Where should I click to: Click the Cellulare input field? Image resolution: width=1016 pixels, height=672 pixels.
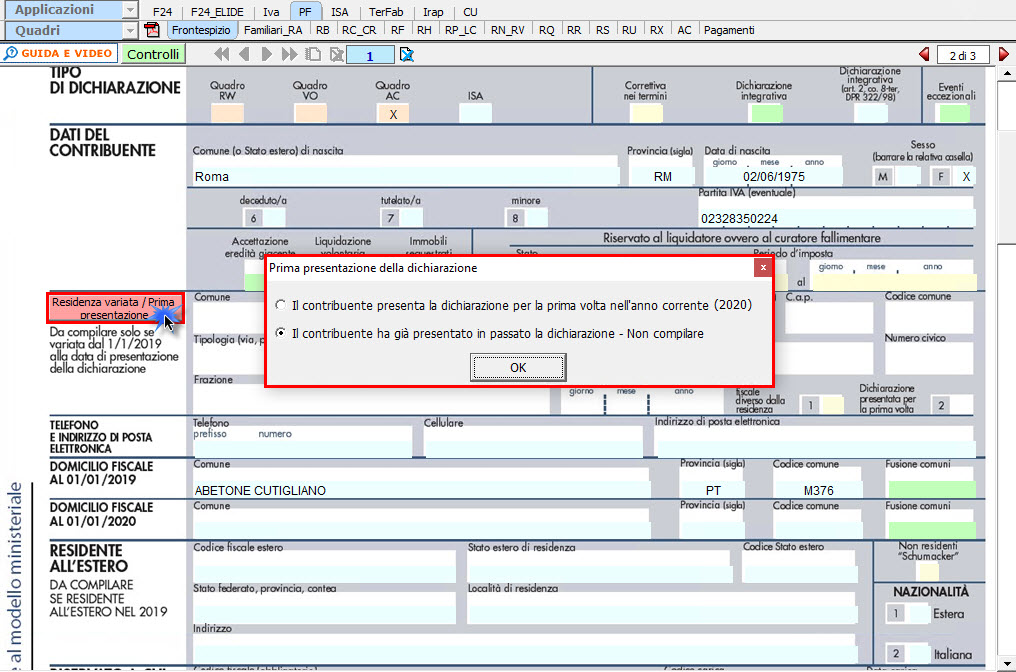(x=533, y=441)
